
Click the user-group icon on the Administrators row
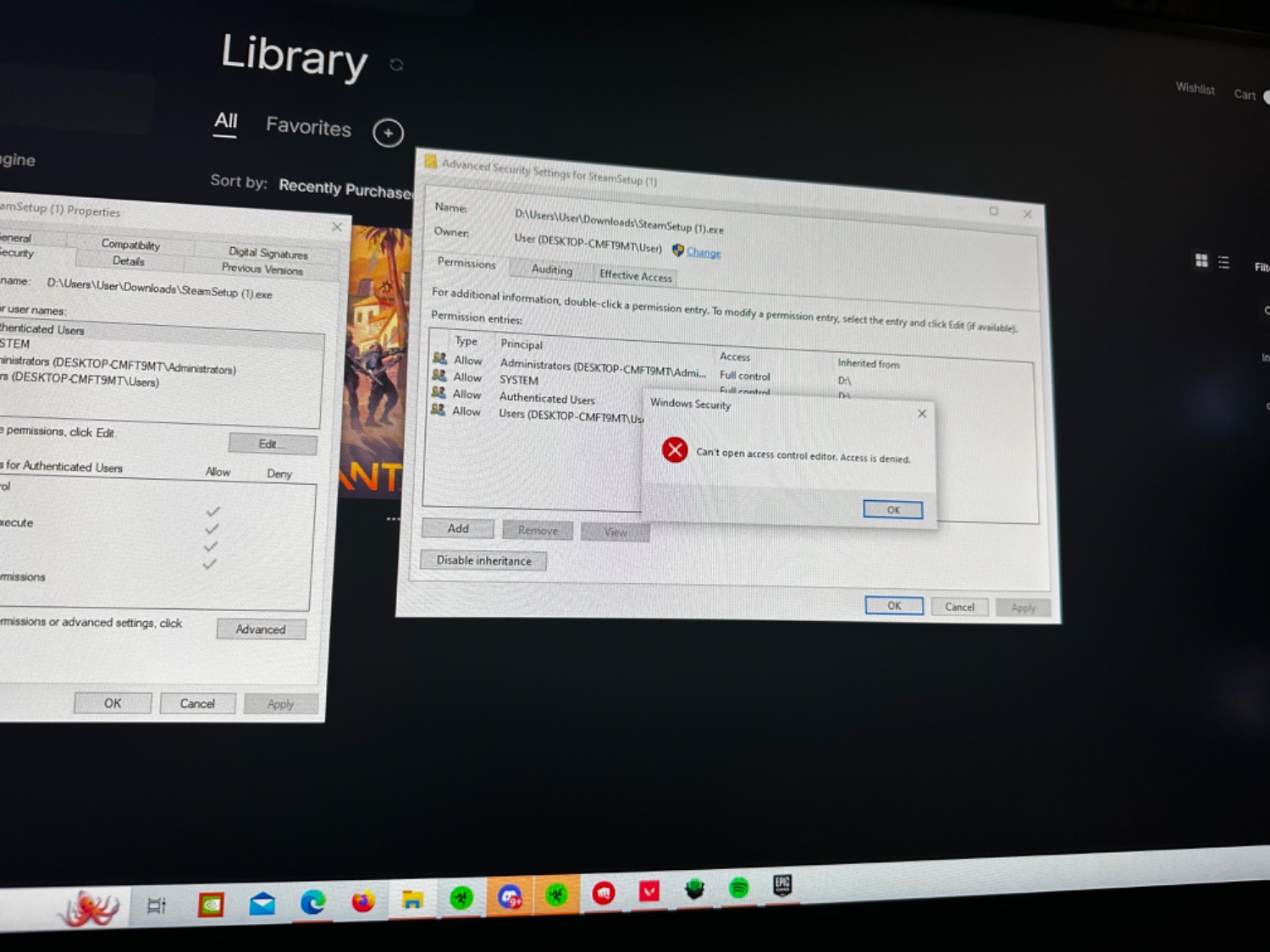(439, 359)
